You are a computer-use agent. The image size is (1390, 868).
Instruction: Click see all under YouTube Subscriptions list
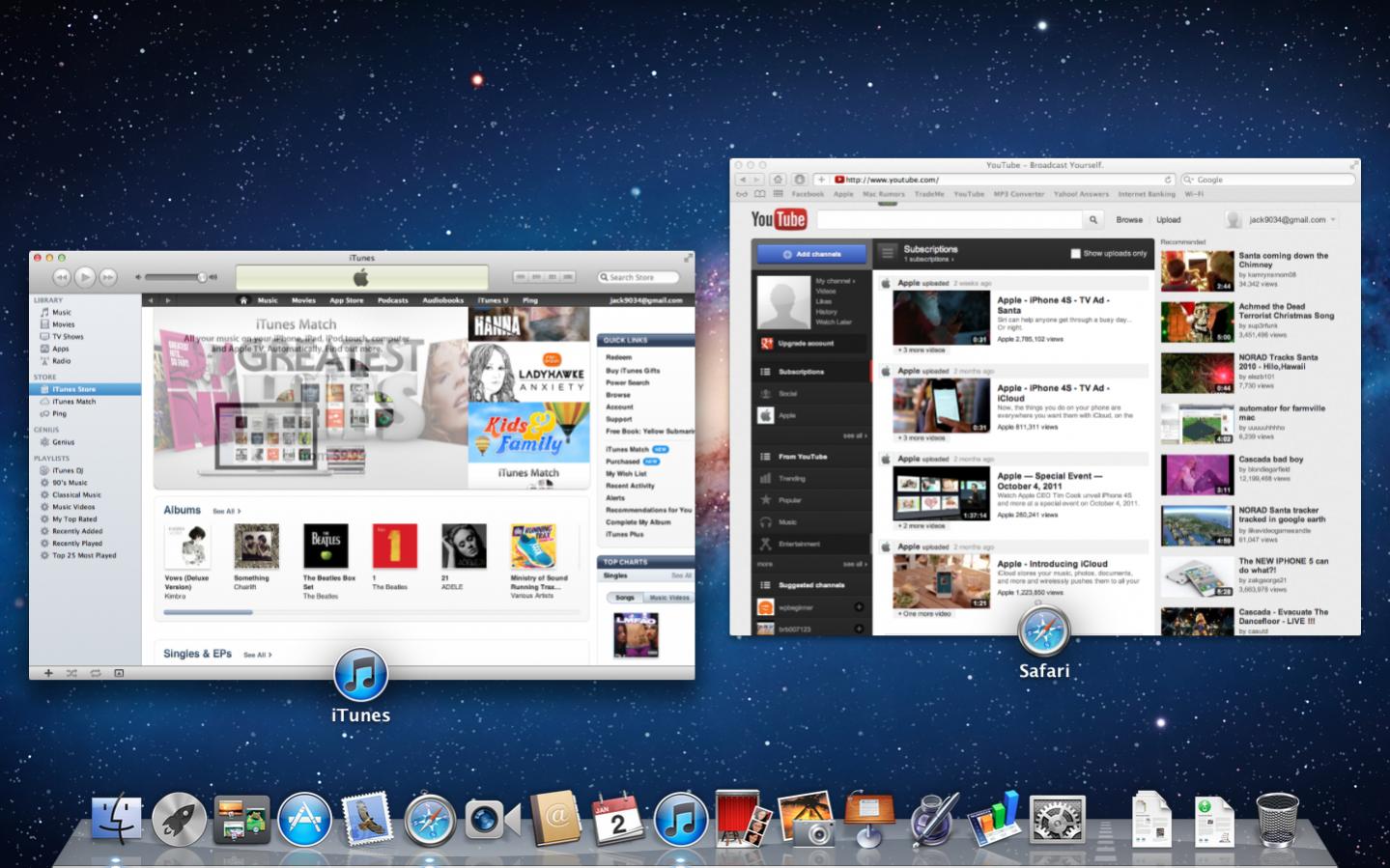tap(853, 435)
